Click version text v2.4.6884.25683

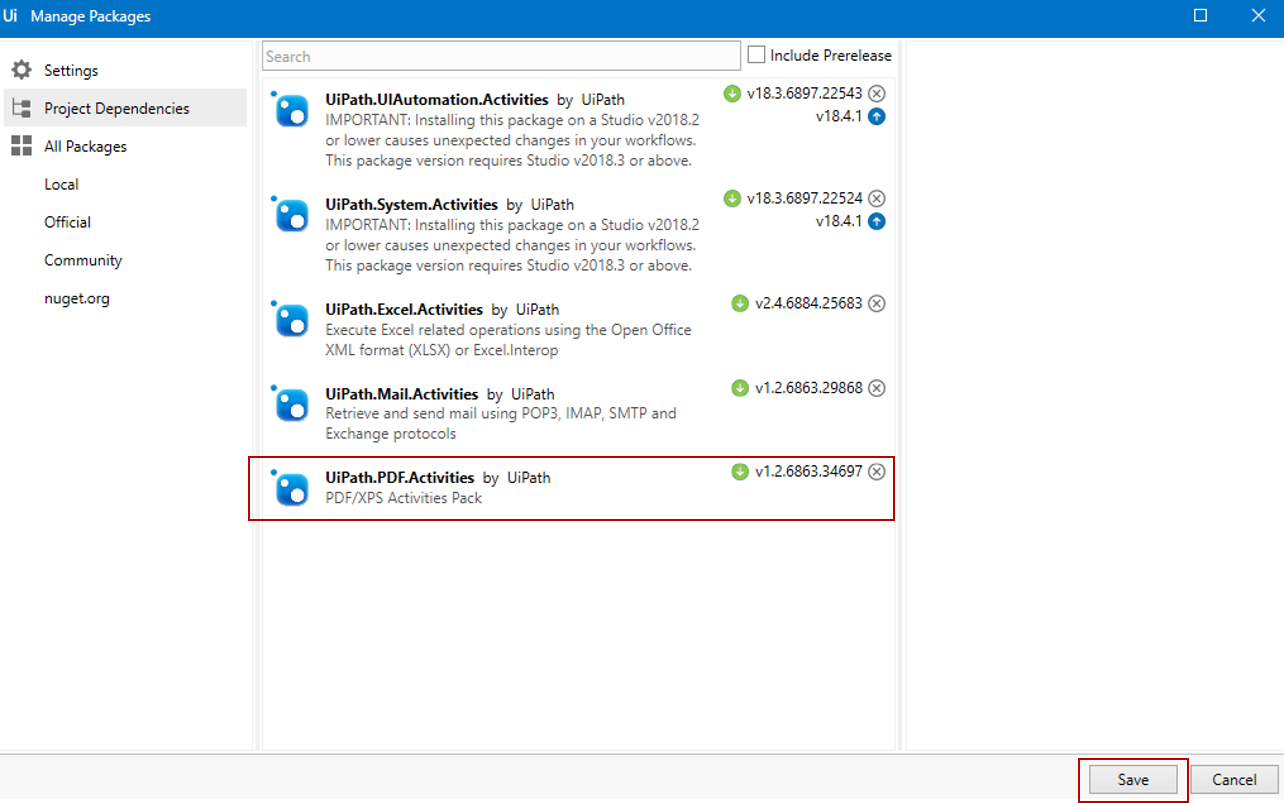tap(808, 303)
